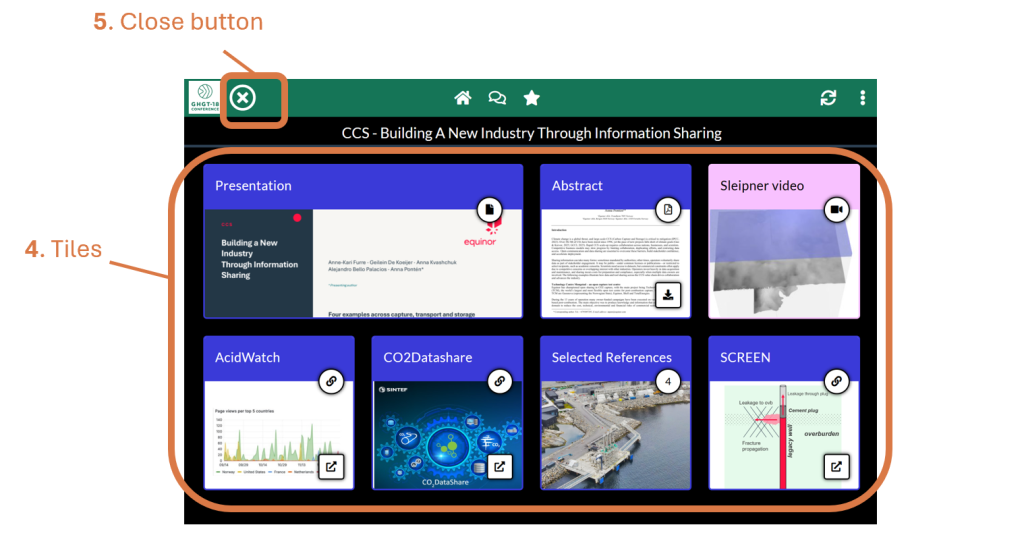The width and height of the screenshot is (1024, 552).
Task: Click the number 4 badge on Selected References
Action: click(668, 382)
